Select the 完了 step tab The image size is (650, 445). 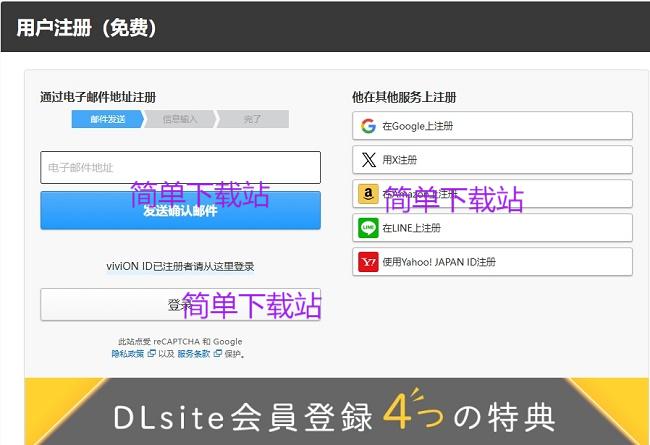252,119
